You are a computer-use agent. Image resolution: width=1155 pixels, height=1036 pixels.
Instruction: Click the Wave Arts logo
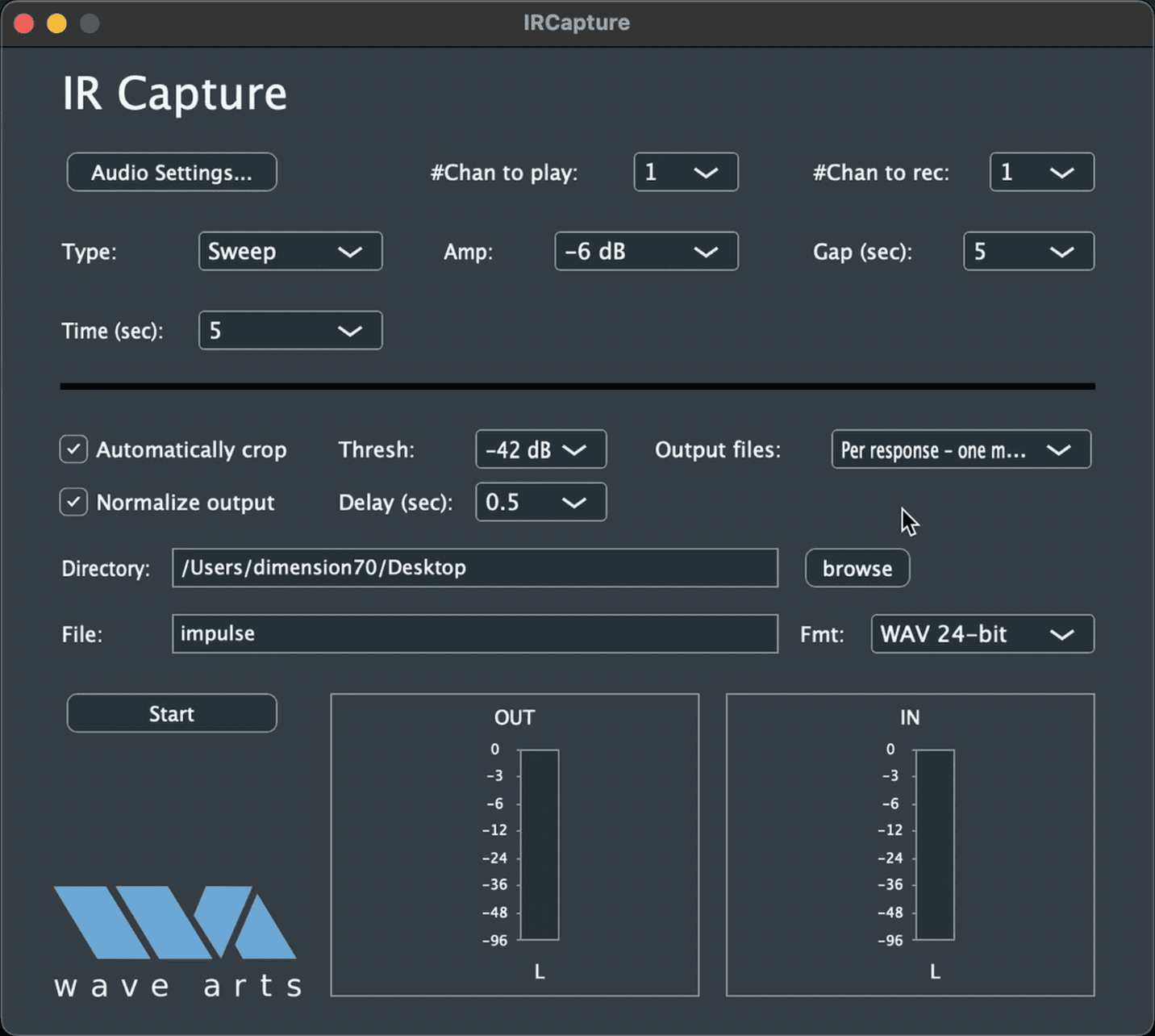(x=177, y=941)
